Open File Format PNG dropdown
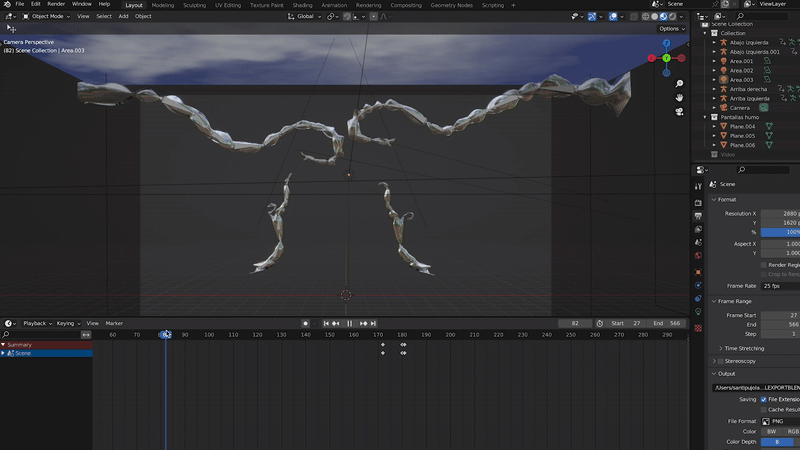 click(780, 421)
